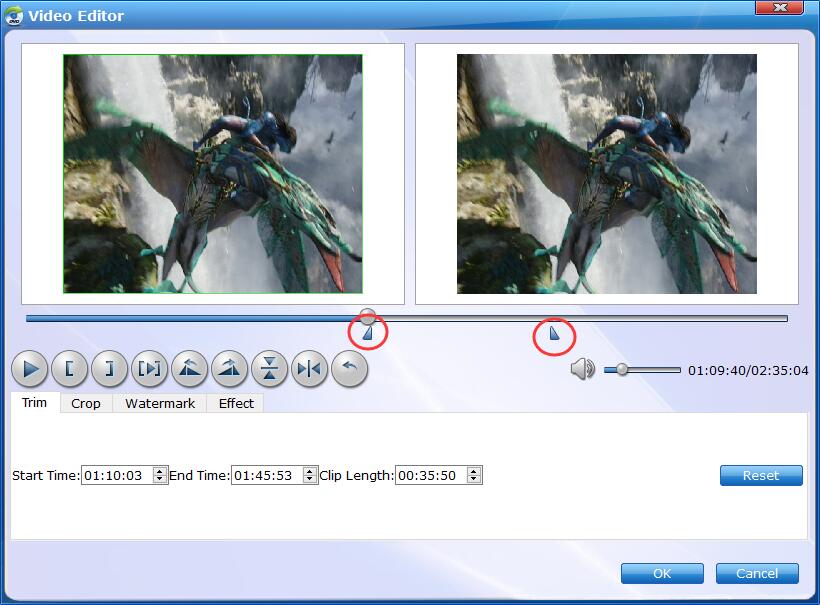Open the Watermark tab
Viewport: 820px width, 605px height.
[160, 403]
